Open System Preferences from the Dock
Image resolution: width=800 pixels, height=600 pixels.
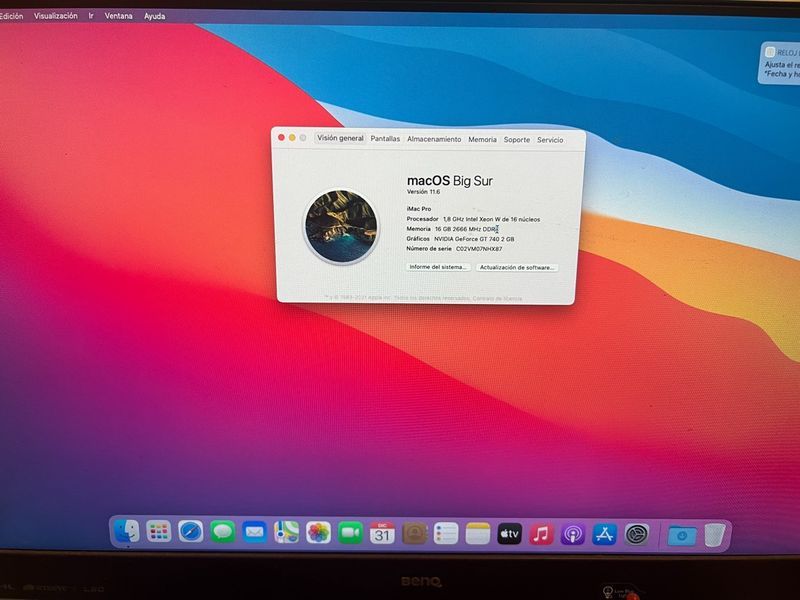[637, 535]
